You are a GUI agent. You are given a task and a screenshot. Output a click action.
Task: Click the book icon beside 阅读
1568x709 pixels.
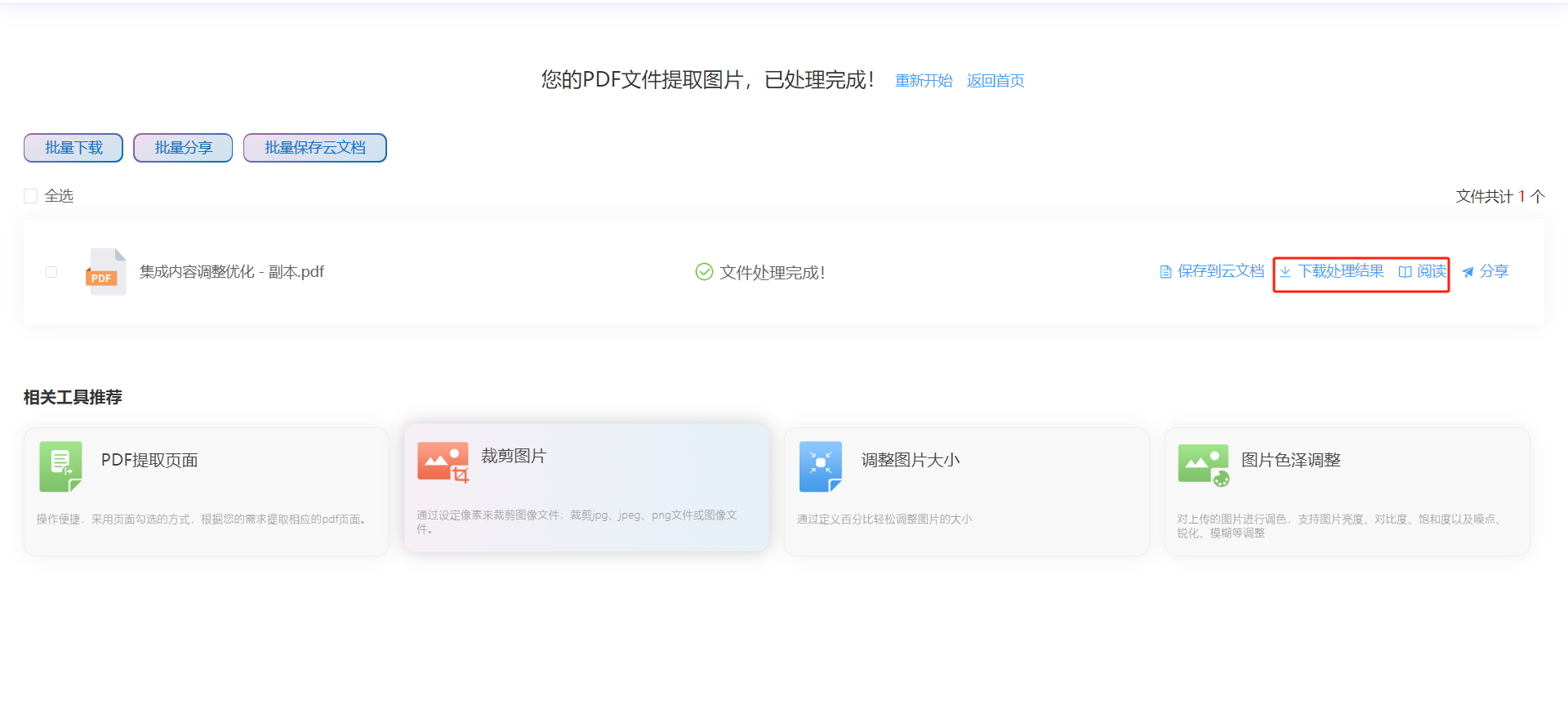pos(1405,272)
